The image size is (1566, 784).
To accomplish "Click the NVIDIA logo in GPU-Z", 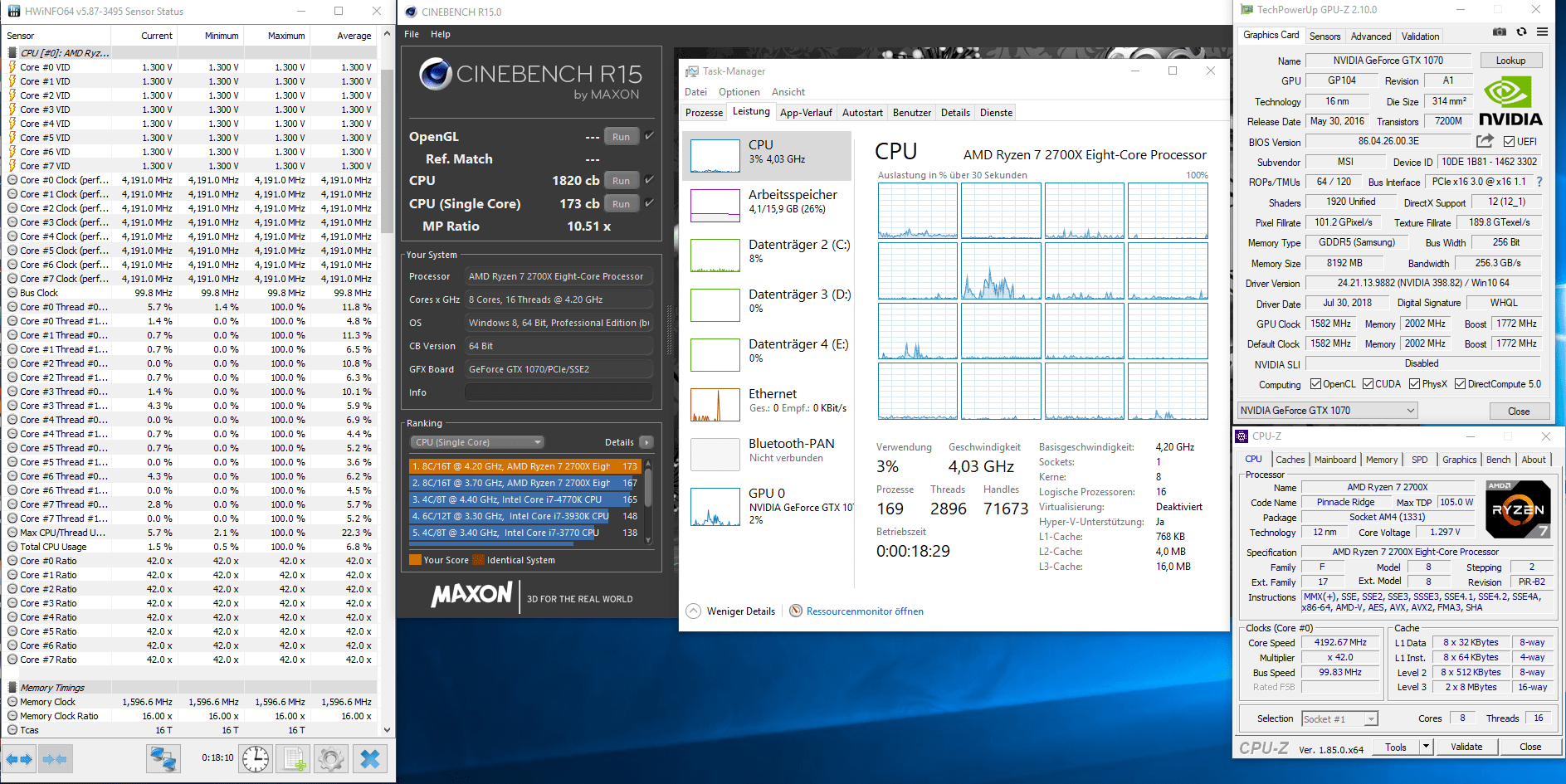I will [x=1511, y=101].
